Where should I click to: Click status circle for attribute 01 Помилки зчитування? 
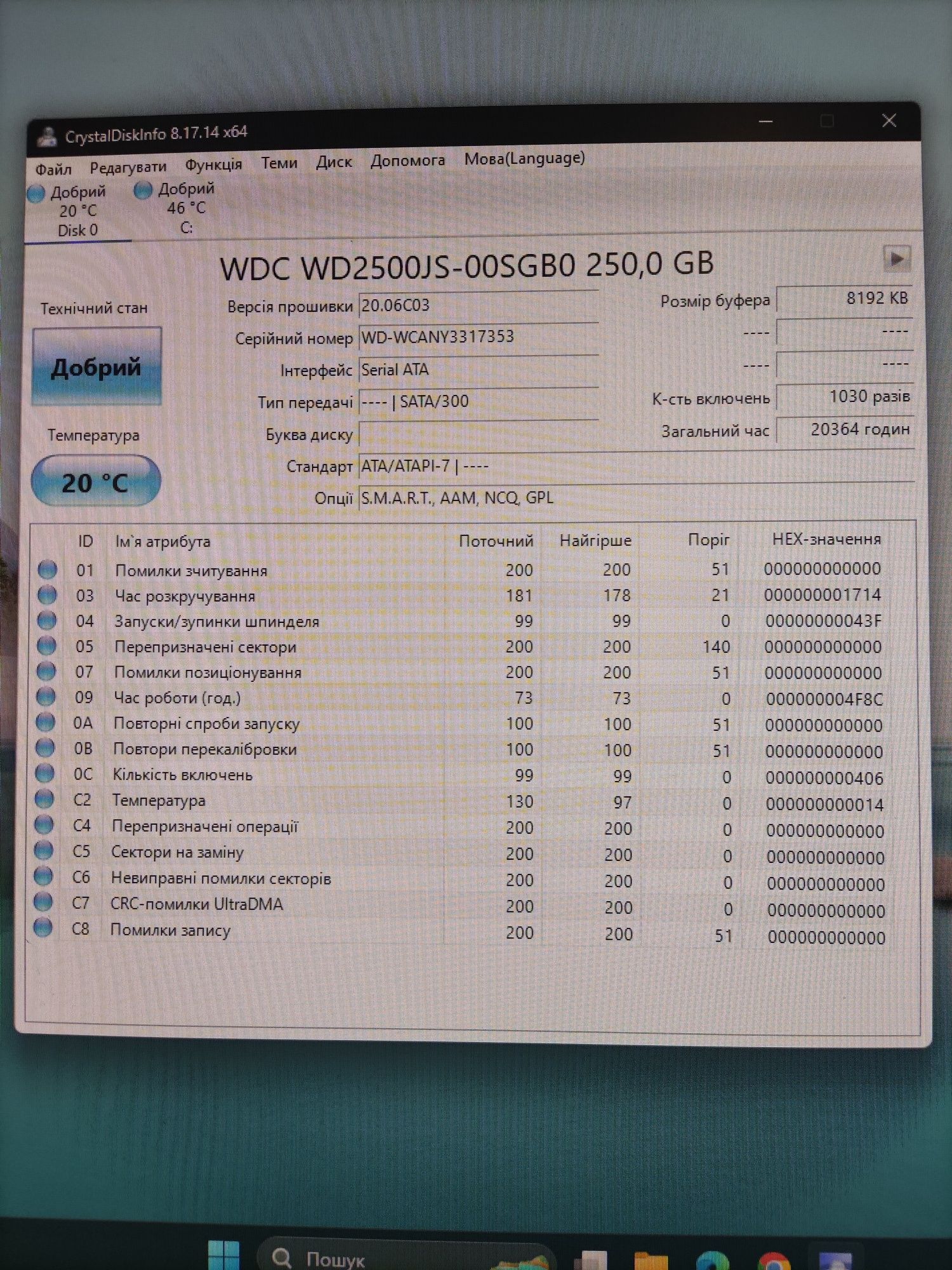tap(48, 570)
